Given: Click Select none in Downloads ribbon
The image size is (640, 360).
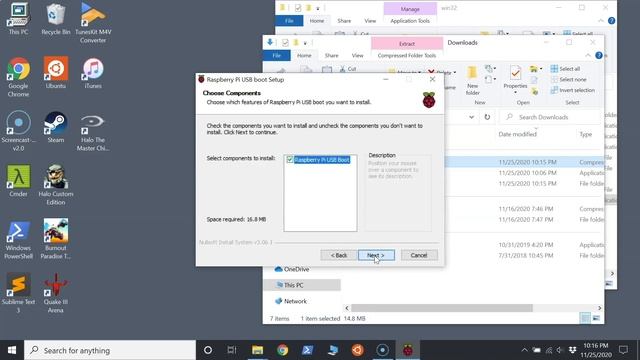Looking at the screenshot, I should [x=569, y=80].
